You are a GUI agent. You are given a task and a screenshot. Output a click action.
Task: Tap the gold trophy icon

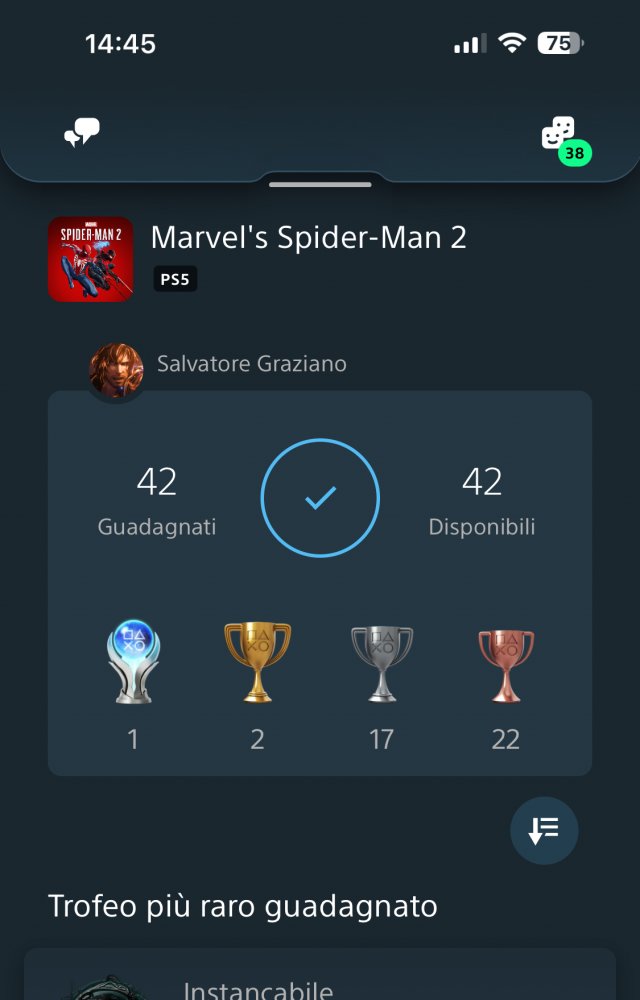point(257,660)
